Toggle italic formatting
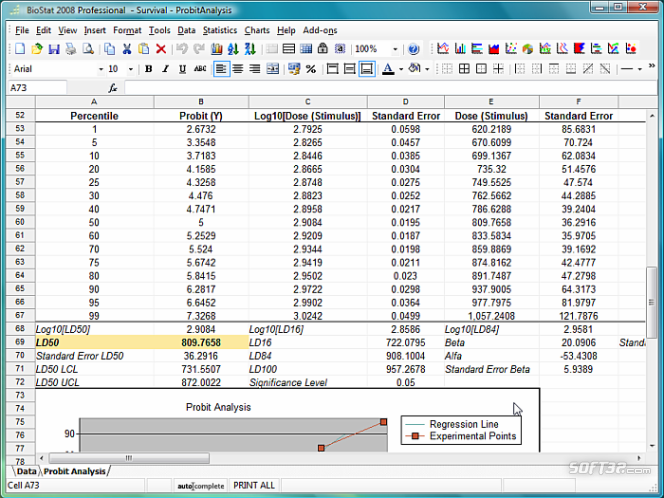Viewport: 664px width, 498px height. (x=166, y=69)
